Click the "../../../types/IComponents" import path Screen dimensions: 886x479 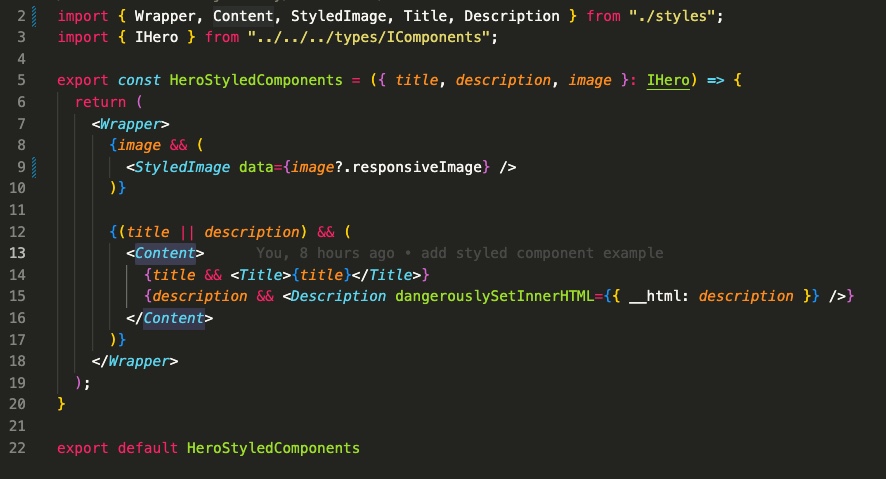(369, 37)
